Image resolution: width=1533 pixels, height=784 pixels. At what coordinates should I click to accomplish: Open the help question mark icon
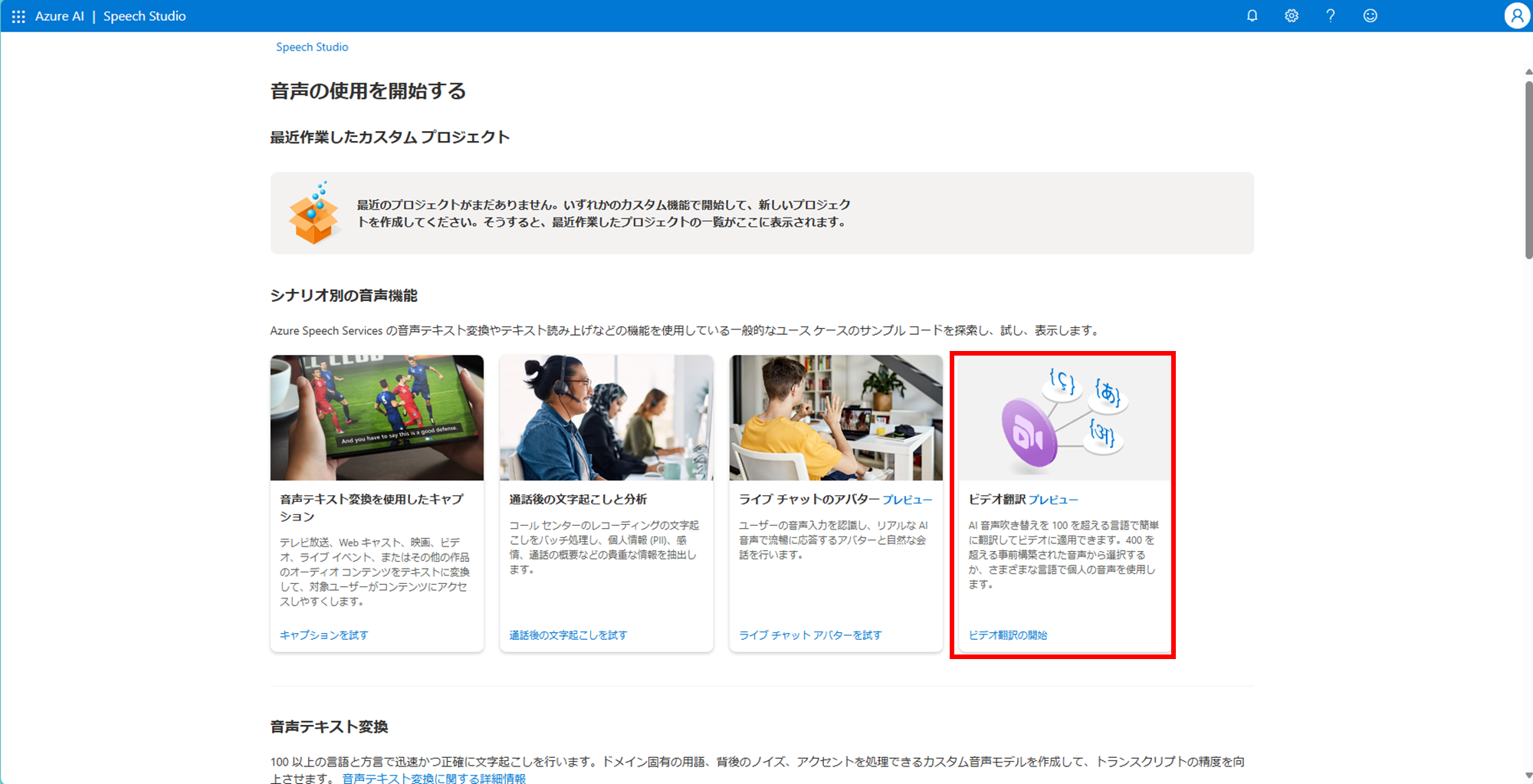(1331, 16)
